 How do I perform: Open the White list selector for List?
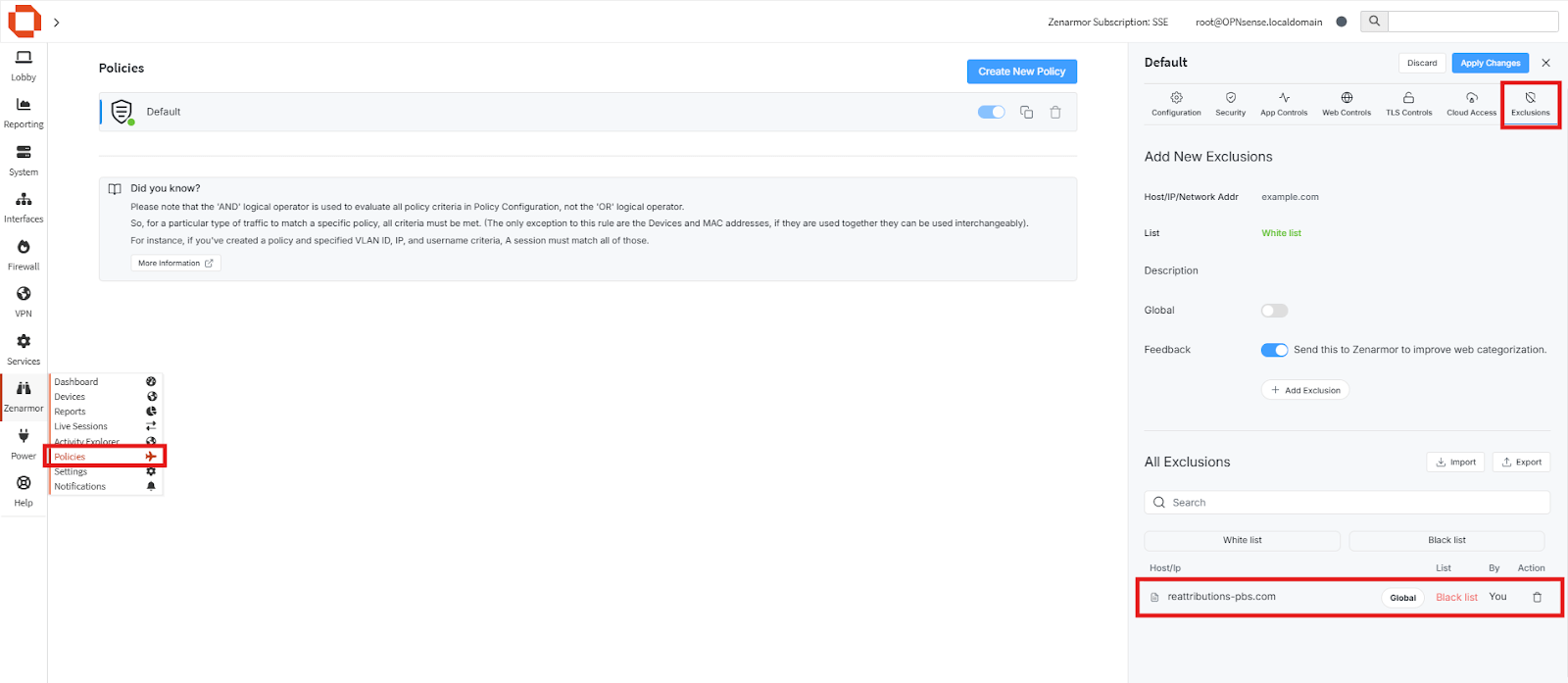(x=1281, y=233)
